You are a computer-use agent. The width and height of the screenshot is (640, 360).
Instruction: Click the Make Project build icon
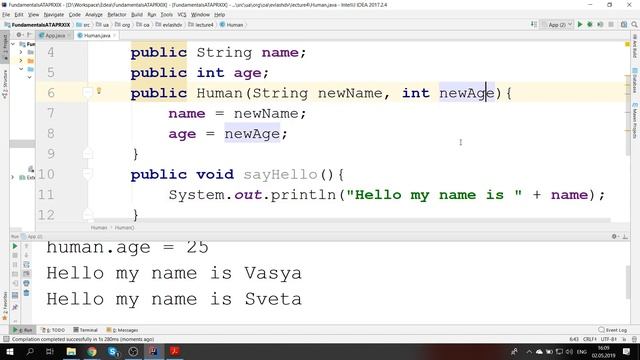coord(534,24)
